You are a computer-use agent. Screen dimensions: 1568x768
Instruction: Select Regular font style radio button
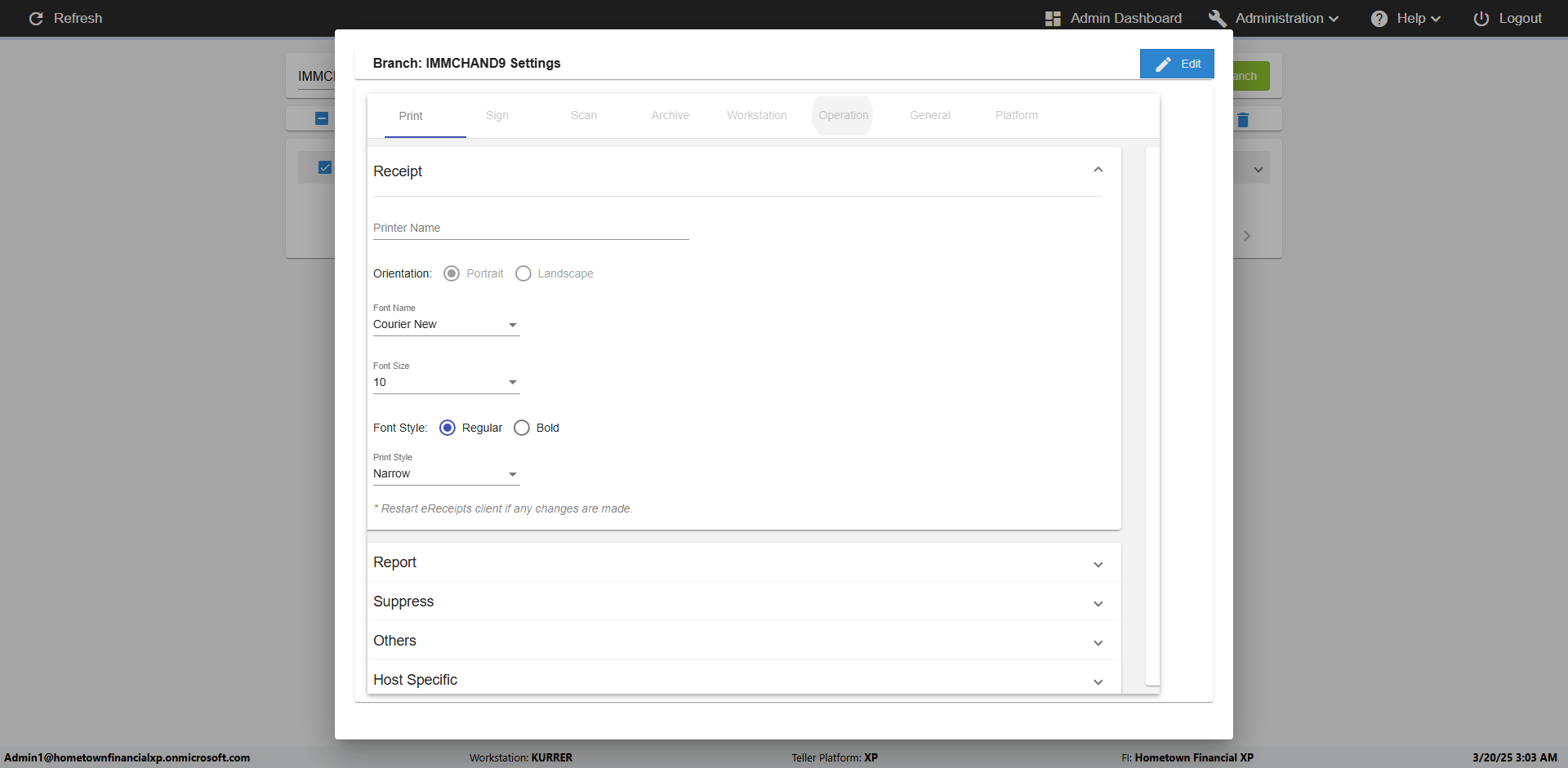coord(448,428)
